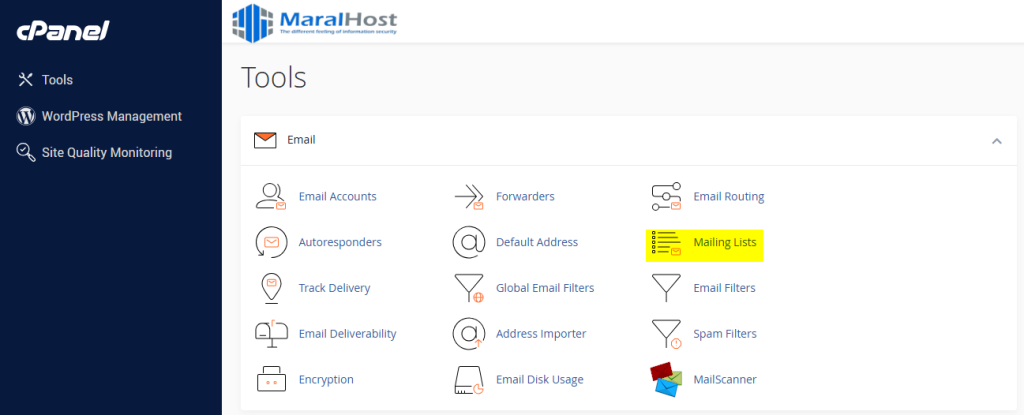Click the Email section header title
This screenshot has width=1024, height=415.
[x=301, y=140]
